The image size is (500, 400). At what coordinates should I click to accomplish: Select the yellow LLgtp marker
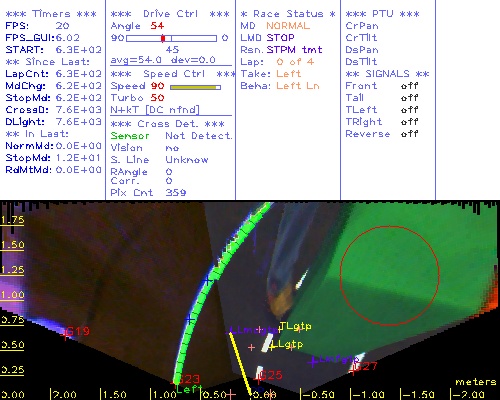[286, 344]
